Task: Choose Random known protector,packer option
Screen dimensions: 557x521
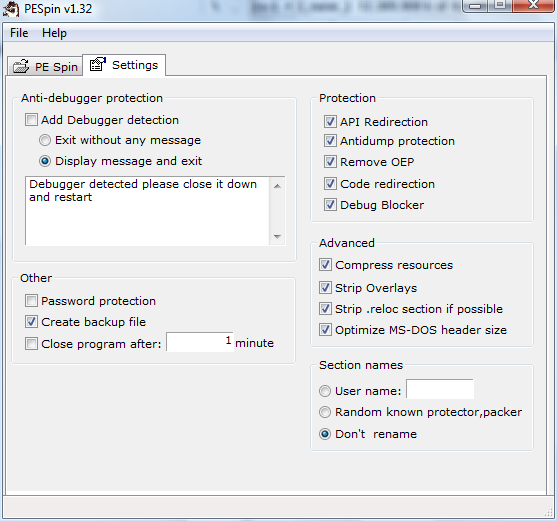Action: pos(325,412)
